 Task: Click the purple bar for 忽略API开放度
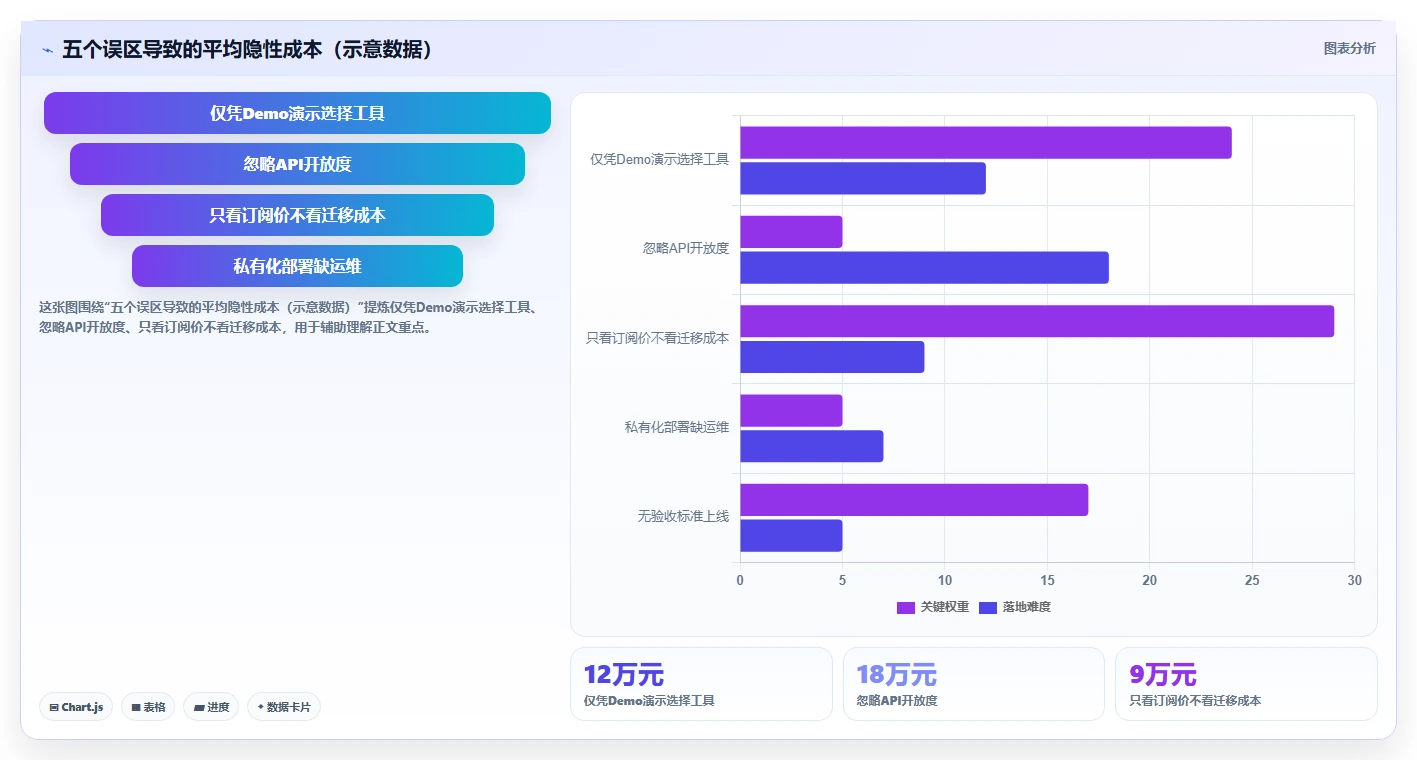[x=791, y=232]
